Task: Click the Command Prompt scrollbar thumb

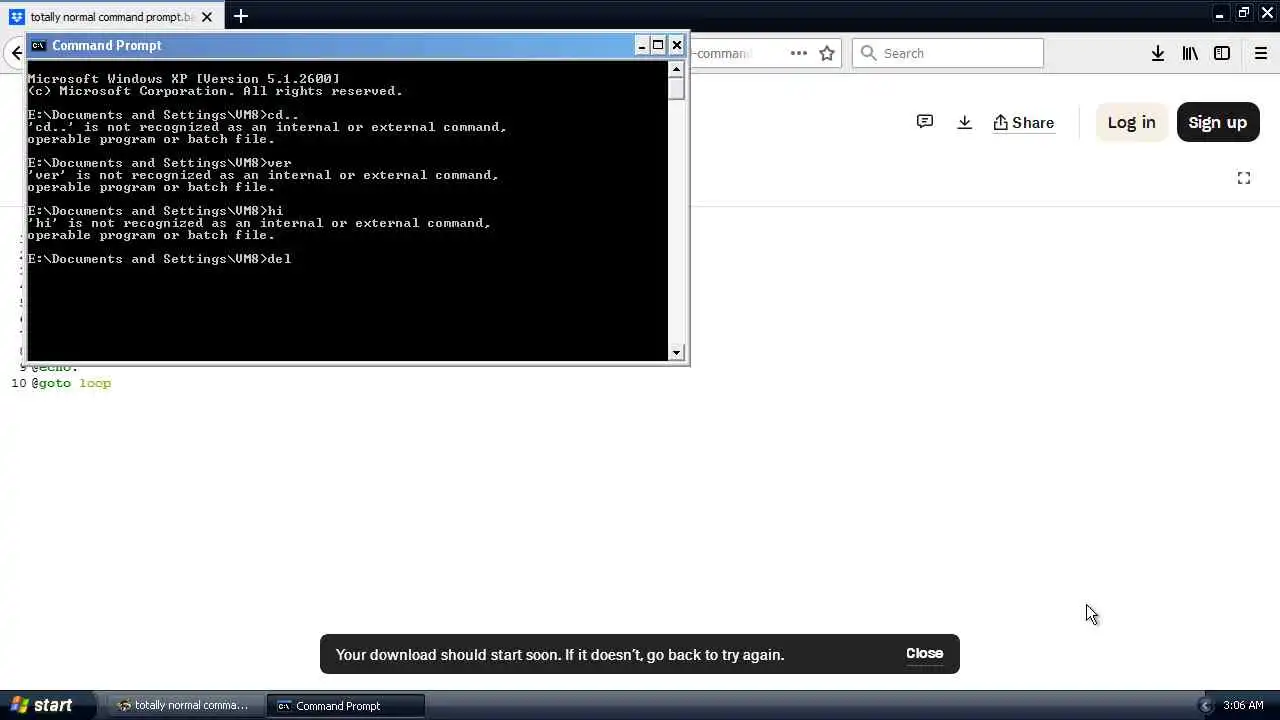Action: pos(677,88)
